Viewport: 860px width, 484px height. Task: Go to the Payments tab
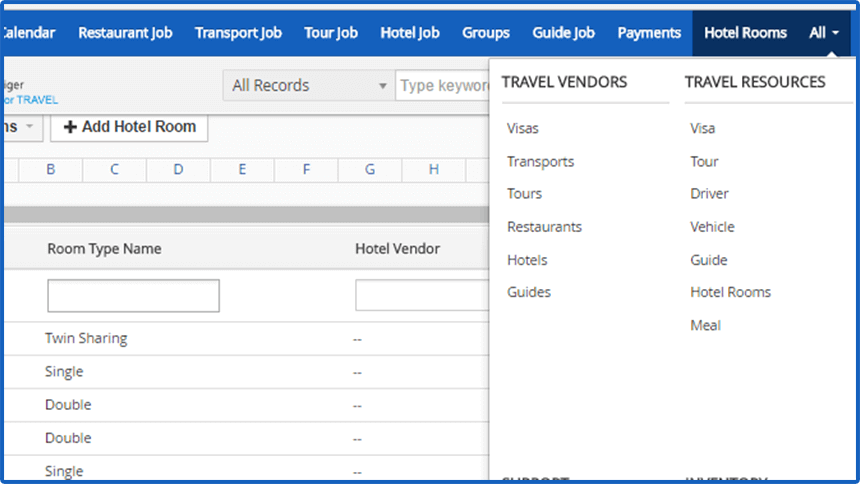[649, 33]
